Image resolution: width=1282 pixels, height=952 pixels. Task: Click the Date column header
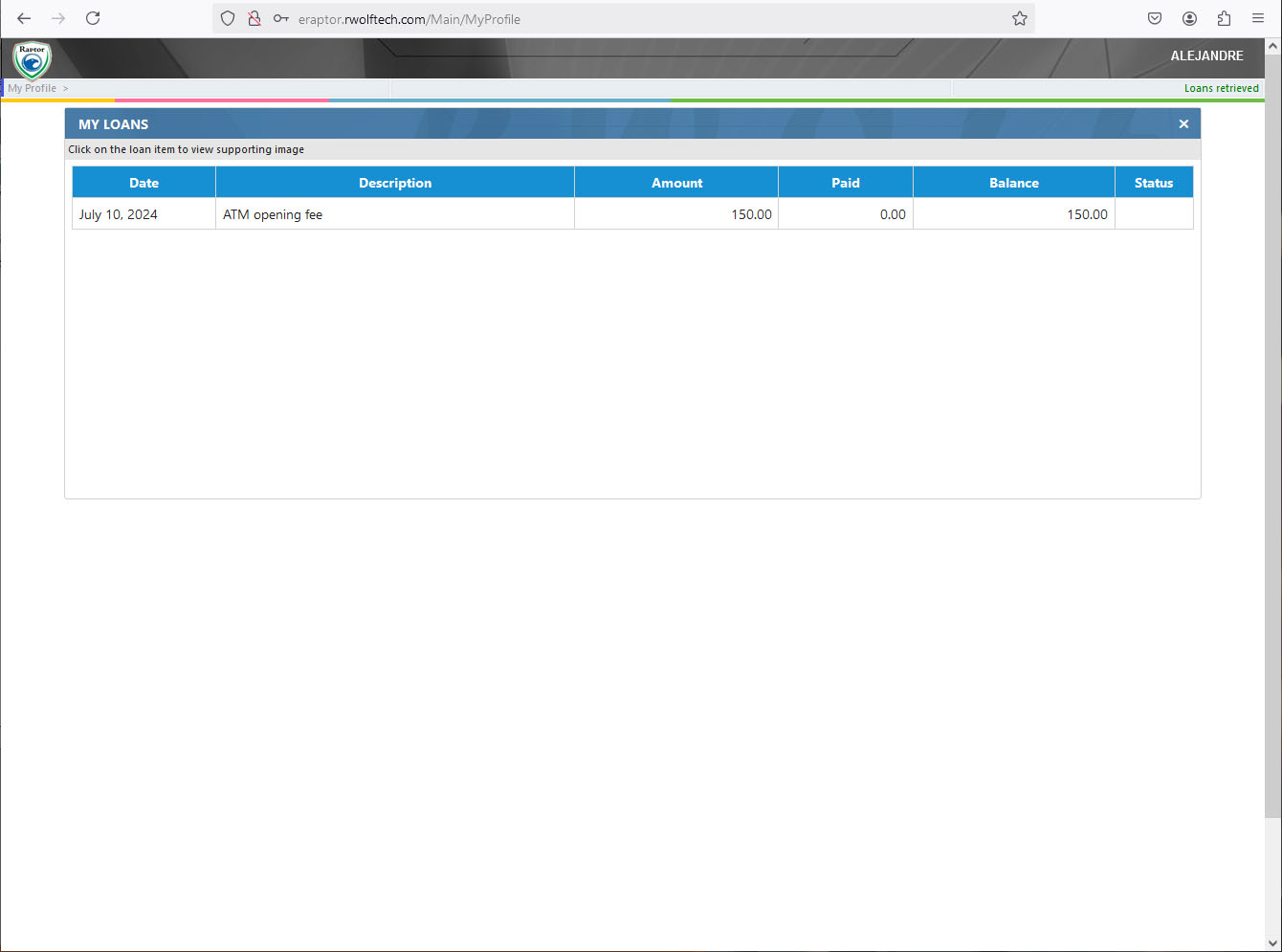(x=144, y=183)
